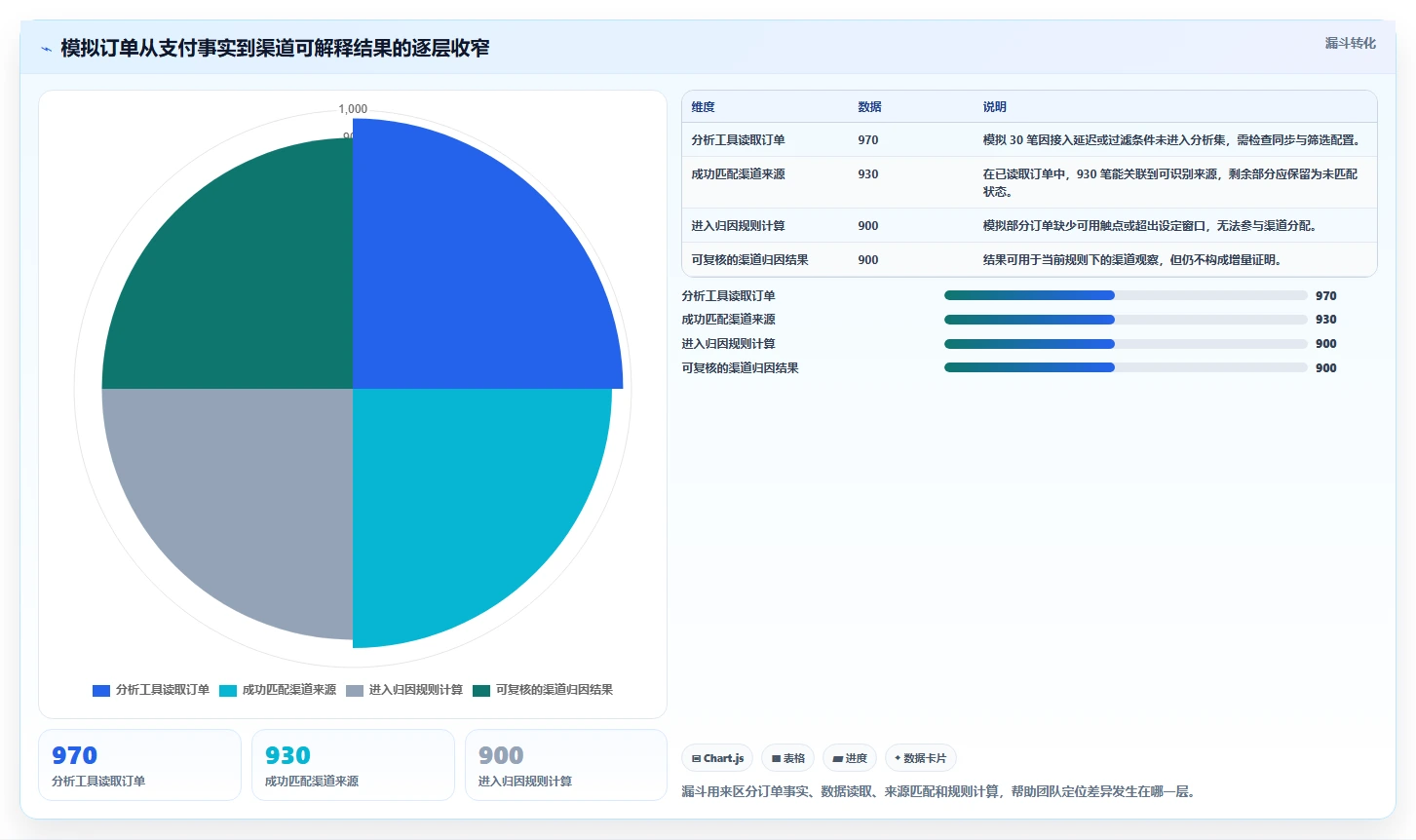Select the 可复核的渠道归因结果 table row cell
The height and width of the screenshot is (840, 1416).
[749, 260]
